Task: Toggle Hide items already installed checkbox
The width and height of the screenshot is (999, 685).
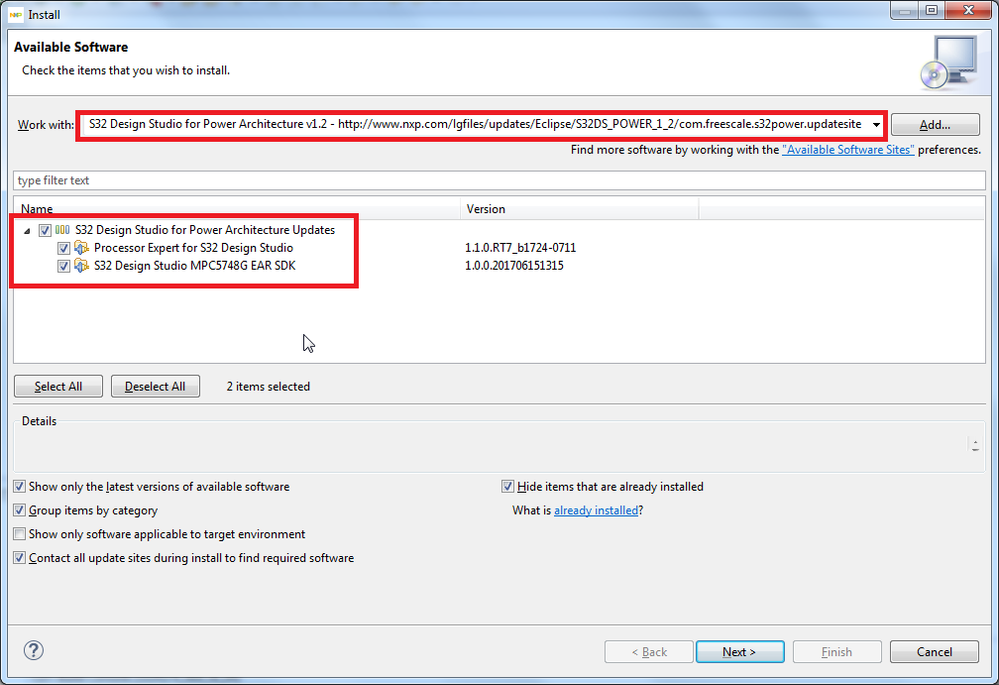Action: (508, 487)
